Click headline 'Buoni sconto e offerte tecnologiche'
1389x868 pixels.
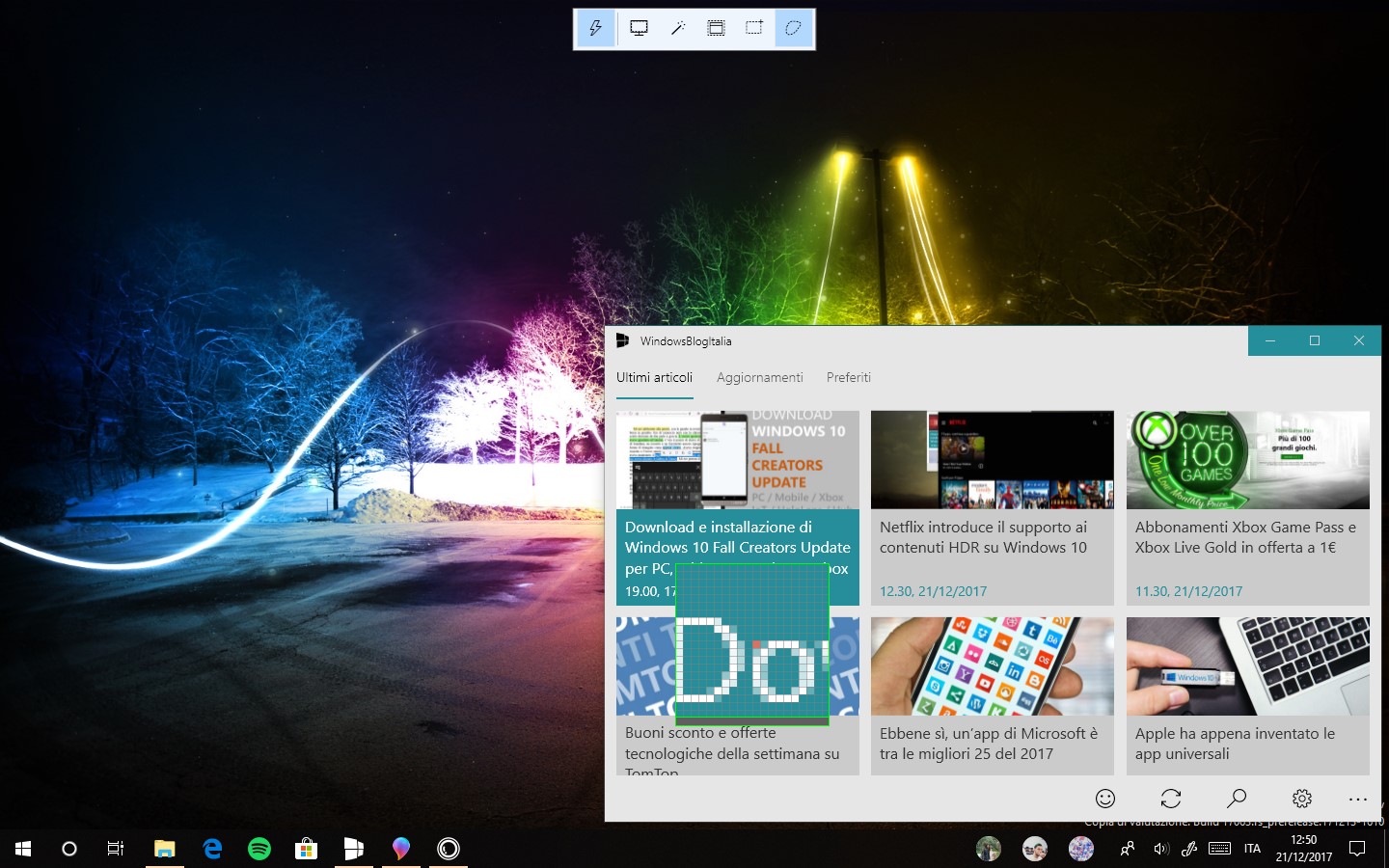tap(732, 751)
